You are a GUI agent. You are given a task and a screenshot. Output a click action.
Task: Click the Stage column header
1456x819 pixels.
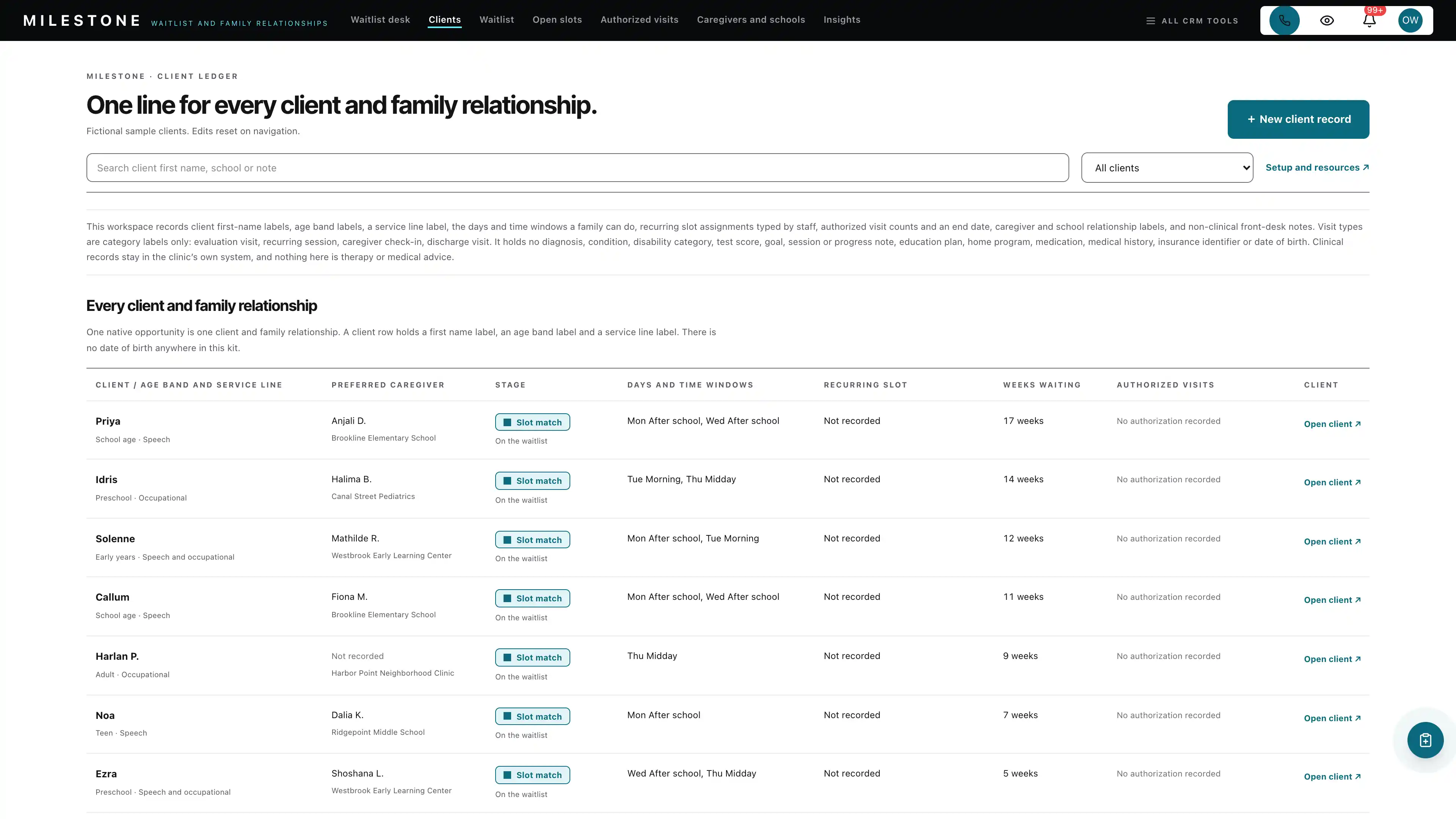(510, 385)
